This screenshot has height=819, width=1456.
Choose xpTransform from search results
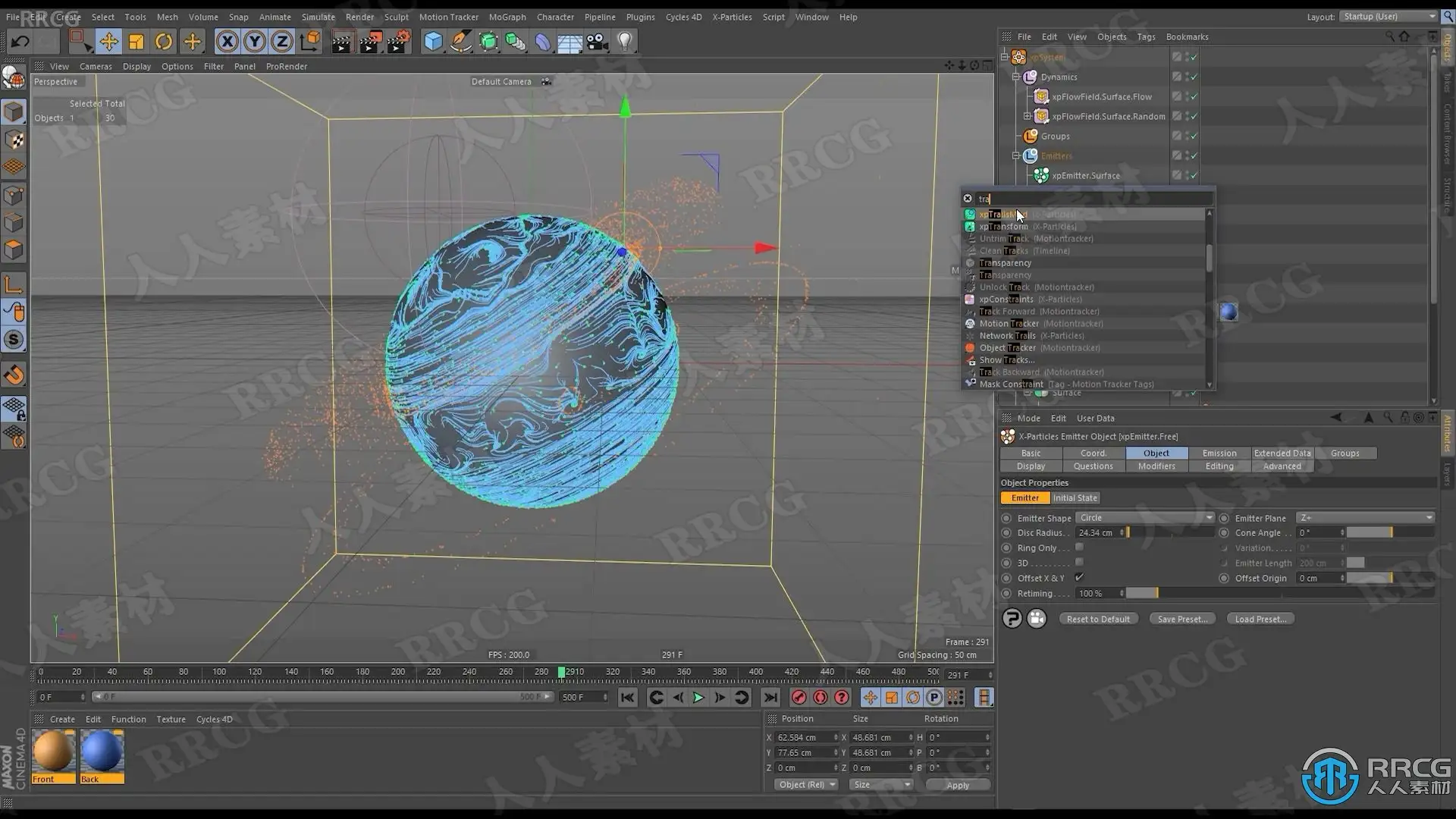(1003, 227)
